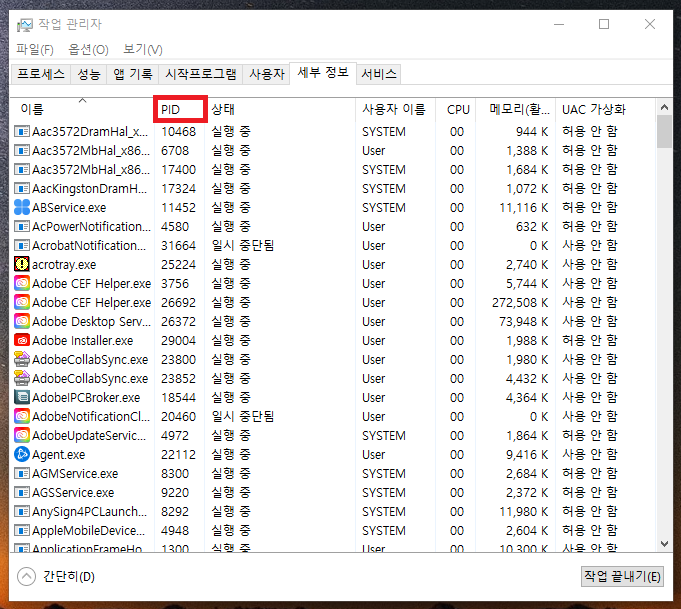Click the AppleMobileDevice... process icon

click(x=22, y=530)
